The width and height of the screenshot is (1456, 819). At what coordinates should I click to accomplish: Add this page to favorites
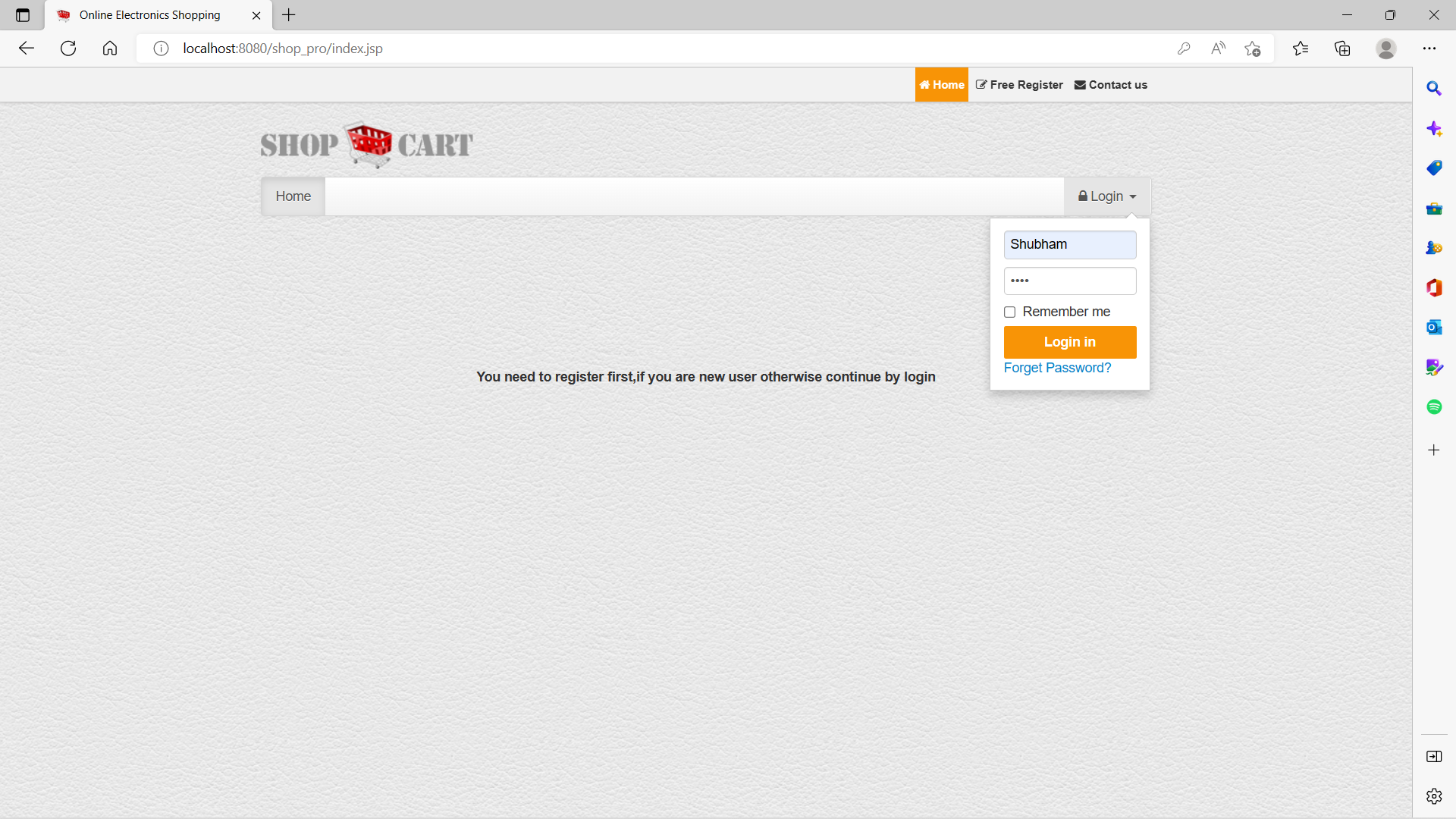point(1252,49)
